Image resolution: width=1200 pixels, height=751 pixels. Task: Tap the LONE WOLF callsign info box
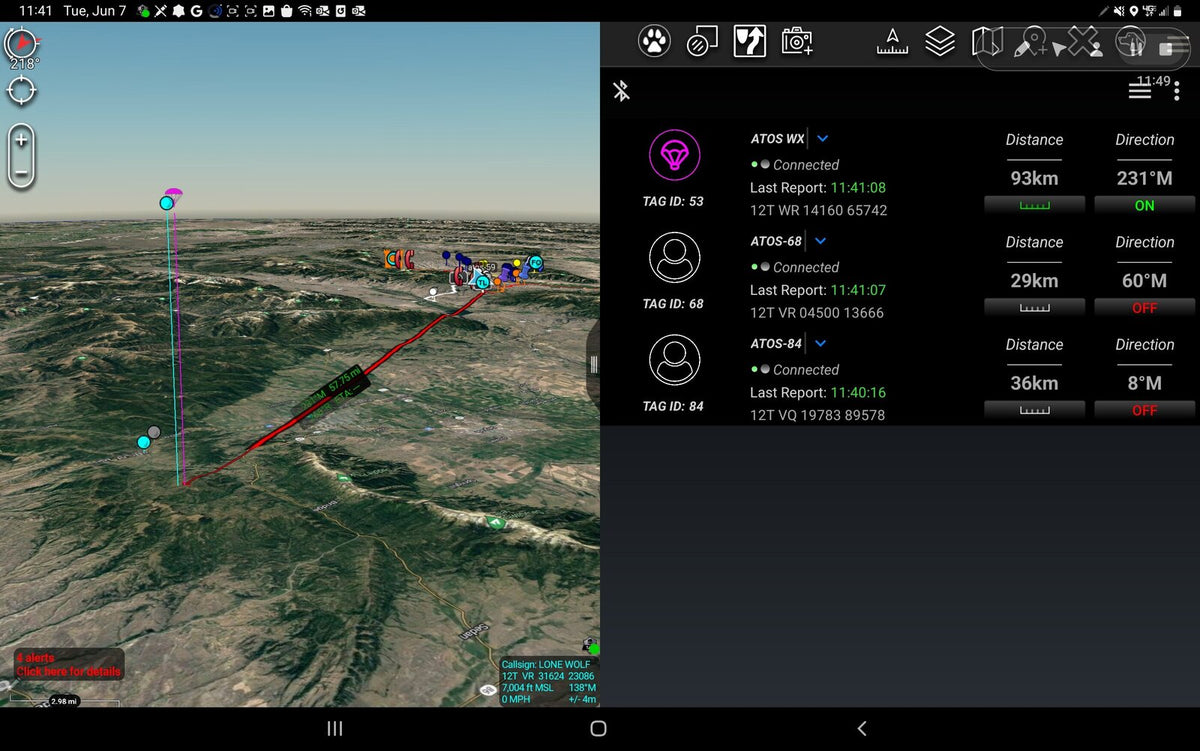pyautogui.click(x=548, y=681)
